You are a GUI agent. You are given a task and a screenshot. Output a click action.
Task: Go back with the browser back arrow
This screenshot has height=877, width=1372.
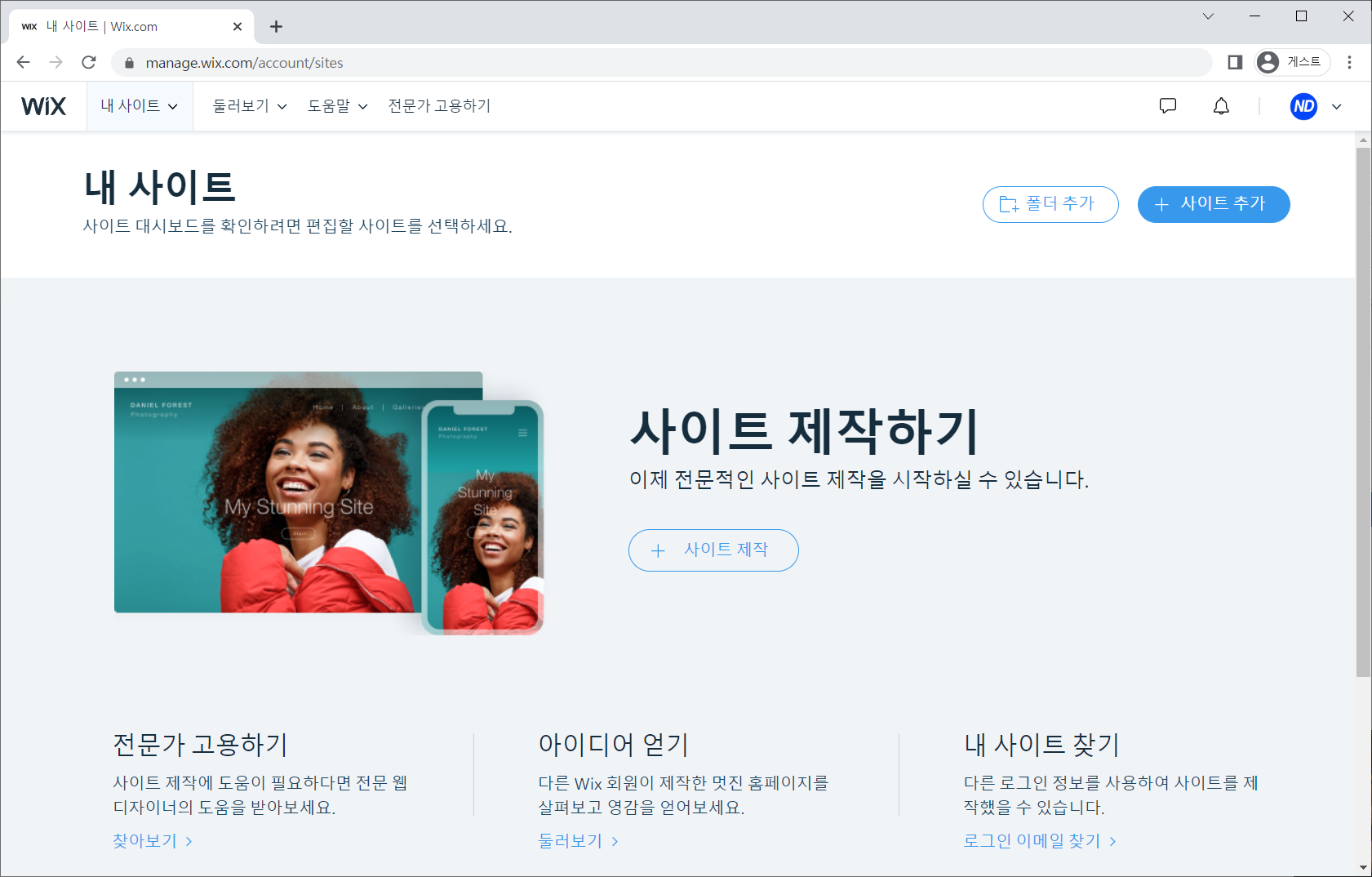(x=23, y=62)
